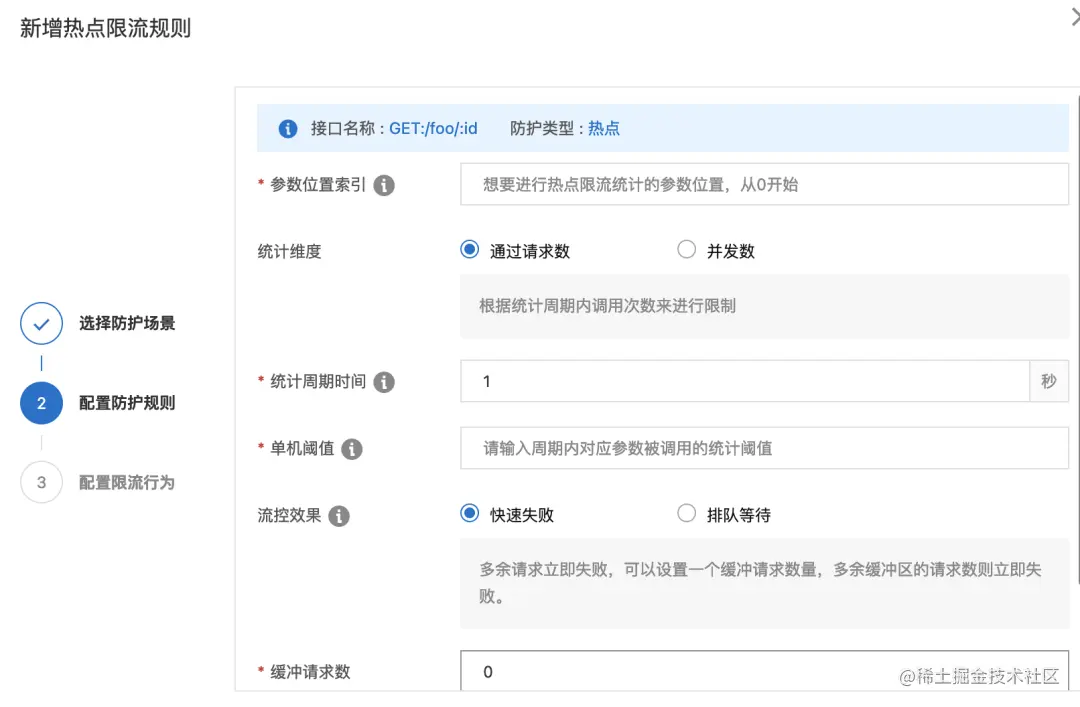This screenshot has width=1080, height=707.
Task: Select the 并发数 radio button
Action: (687, 249)
